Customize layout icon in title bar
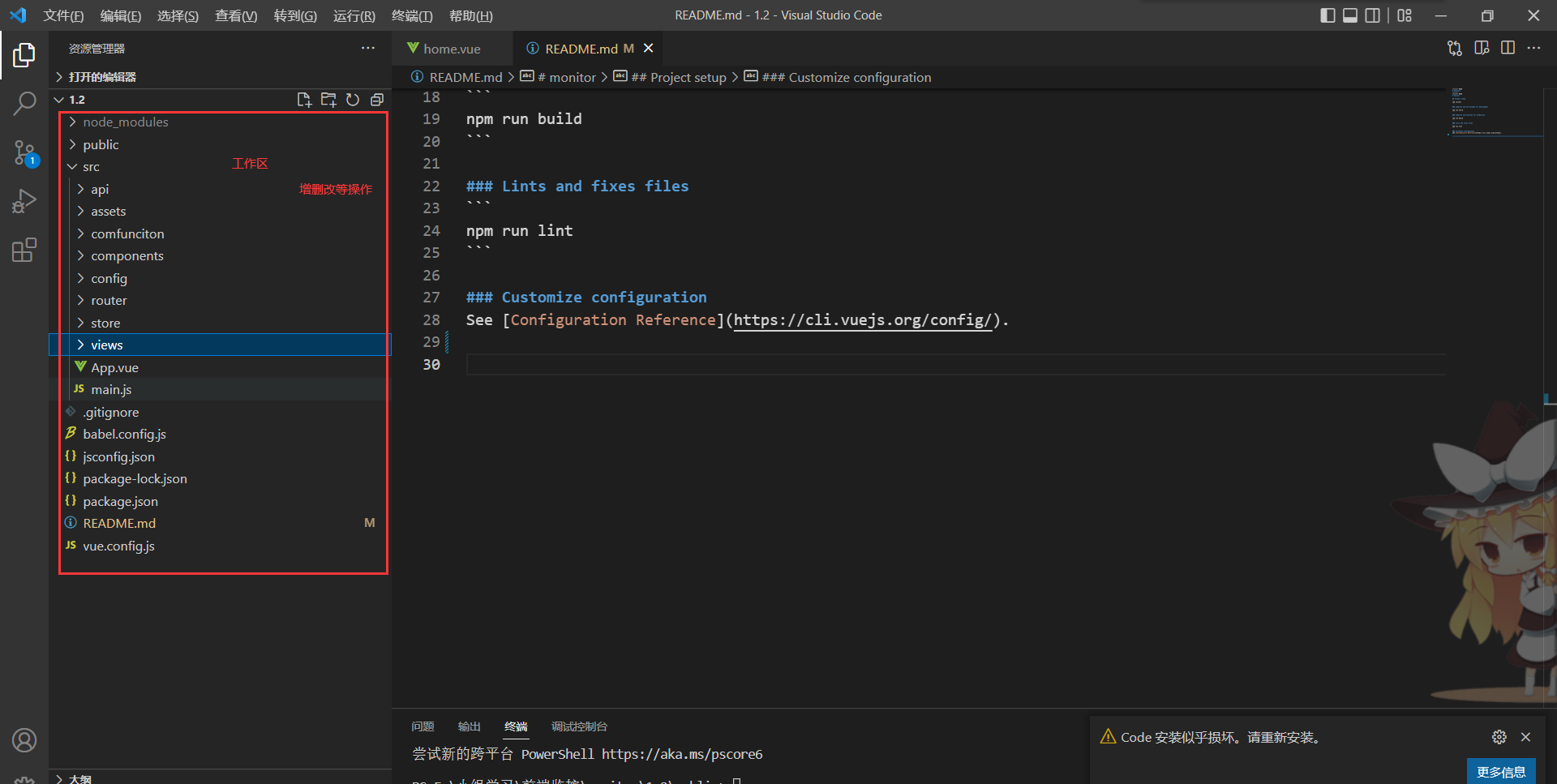 (x=1405, y=15)
